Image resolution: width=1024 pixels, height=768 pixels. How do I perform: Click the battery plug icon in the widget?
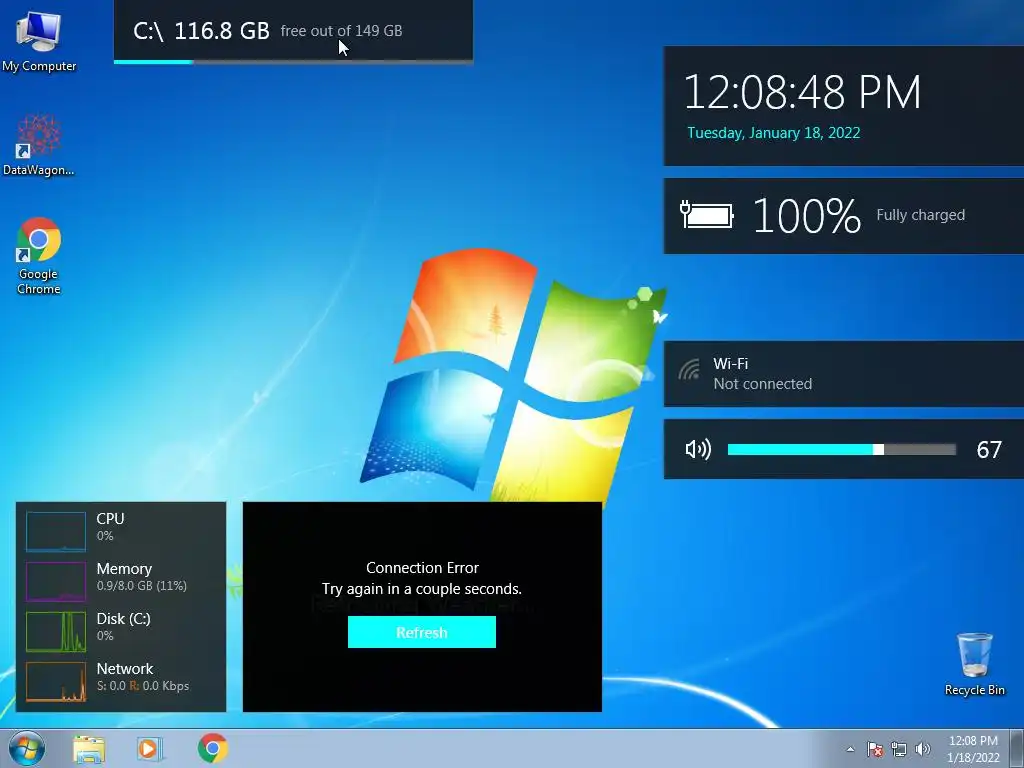pyautogui.click(x=707, y=215)
